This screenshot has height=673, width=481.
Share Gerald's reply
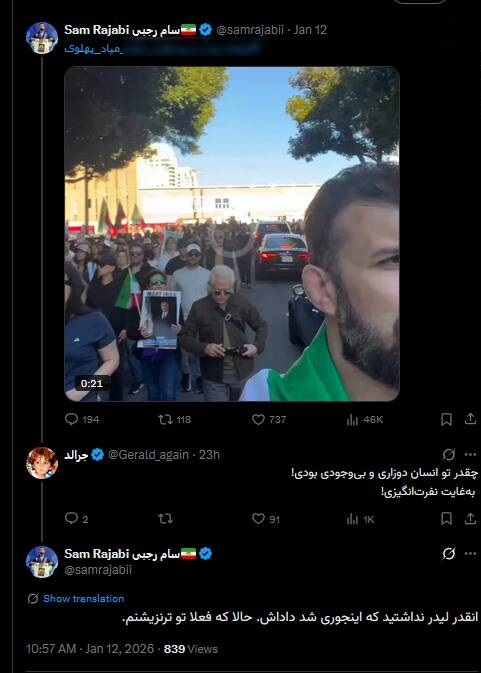470,519
